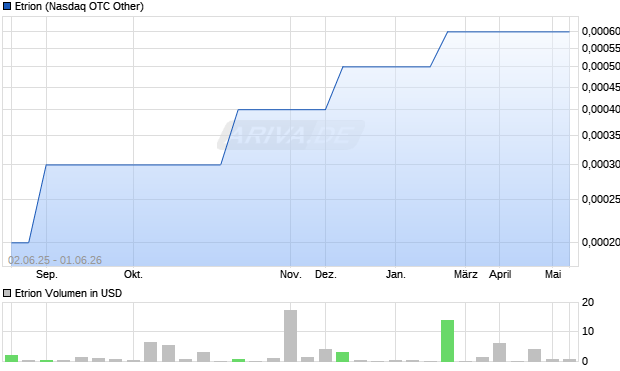The height and width of the screenshot is (371, 620).
Task: Click the 0,00055 price axis value
Action: click(601, 48)
